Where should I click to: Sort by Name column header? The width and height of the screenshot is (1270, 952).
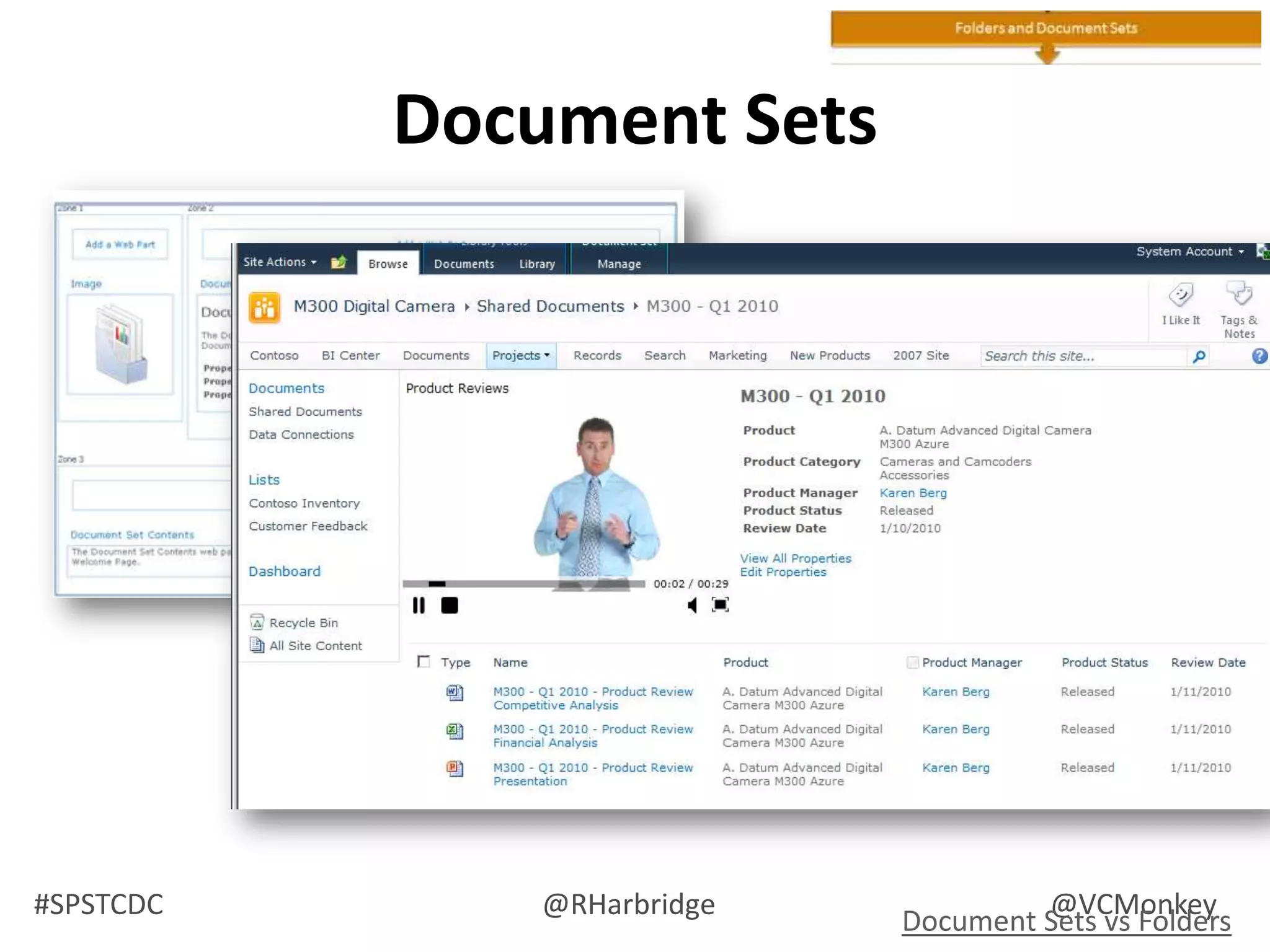pos(510,663)
